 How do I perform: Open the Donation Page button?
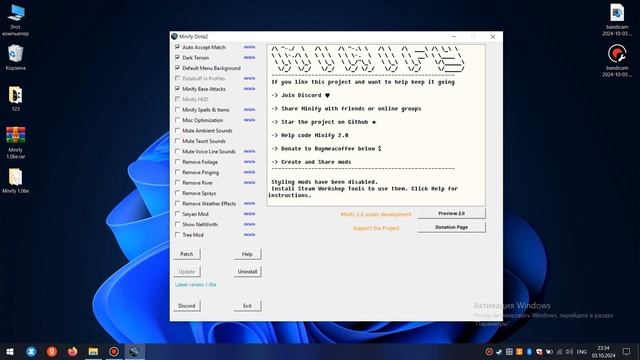(451, 227)
